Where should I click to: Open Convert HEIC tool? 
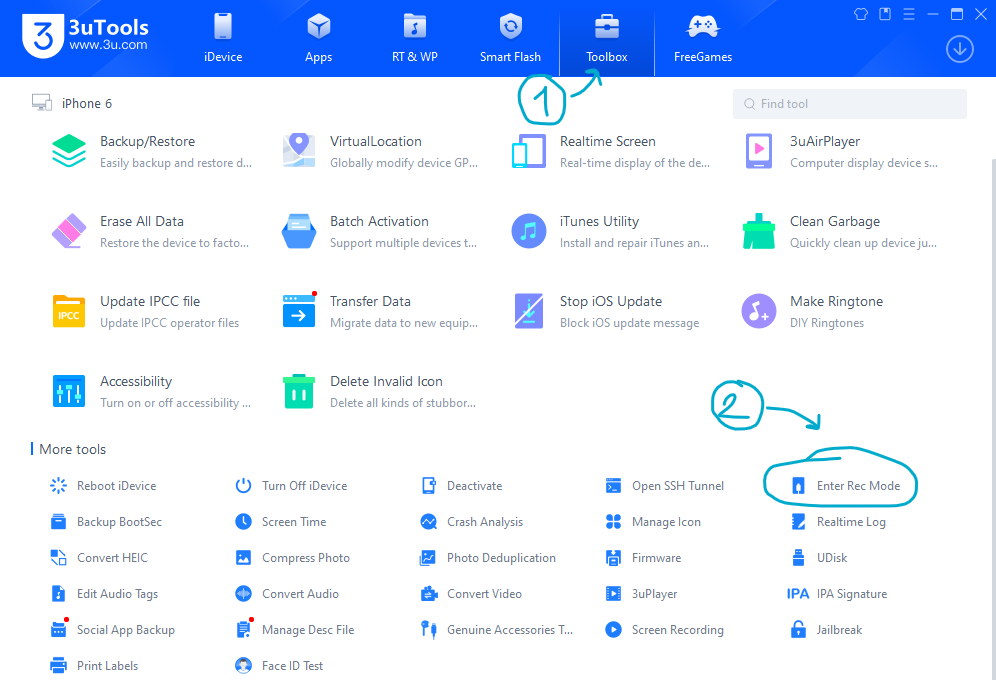pos(99,557)
